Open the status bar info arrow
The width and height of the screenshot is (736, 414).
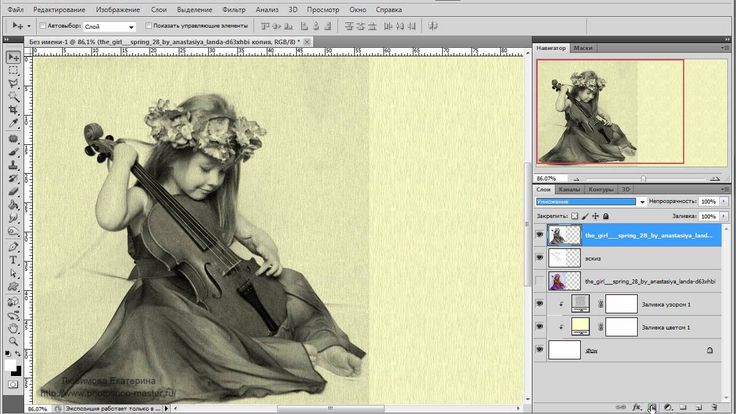[x=166, y=409]
